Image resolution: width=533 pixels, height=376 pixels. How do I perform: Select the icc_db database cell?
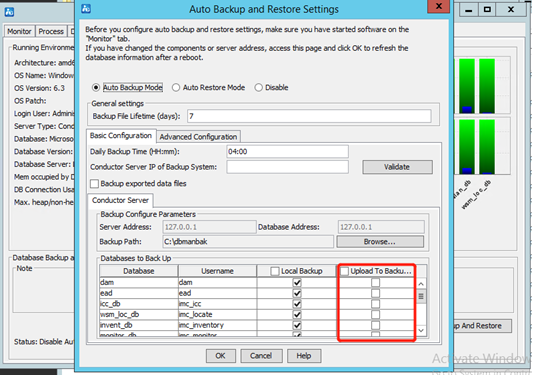click(139, 304)
